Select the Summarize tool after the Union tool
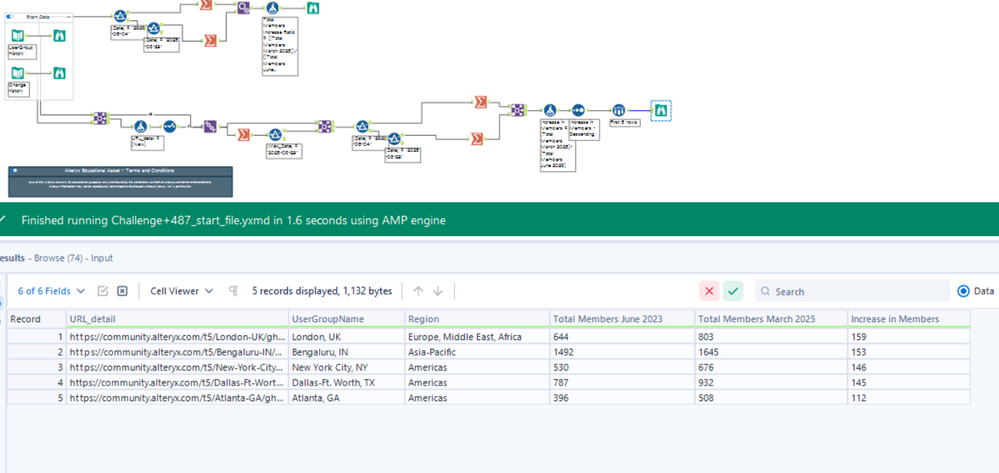 point(243,135)
